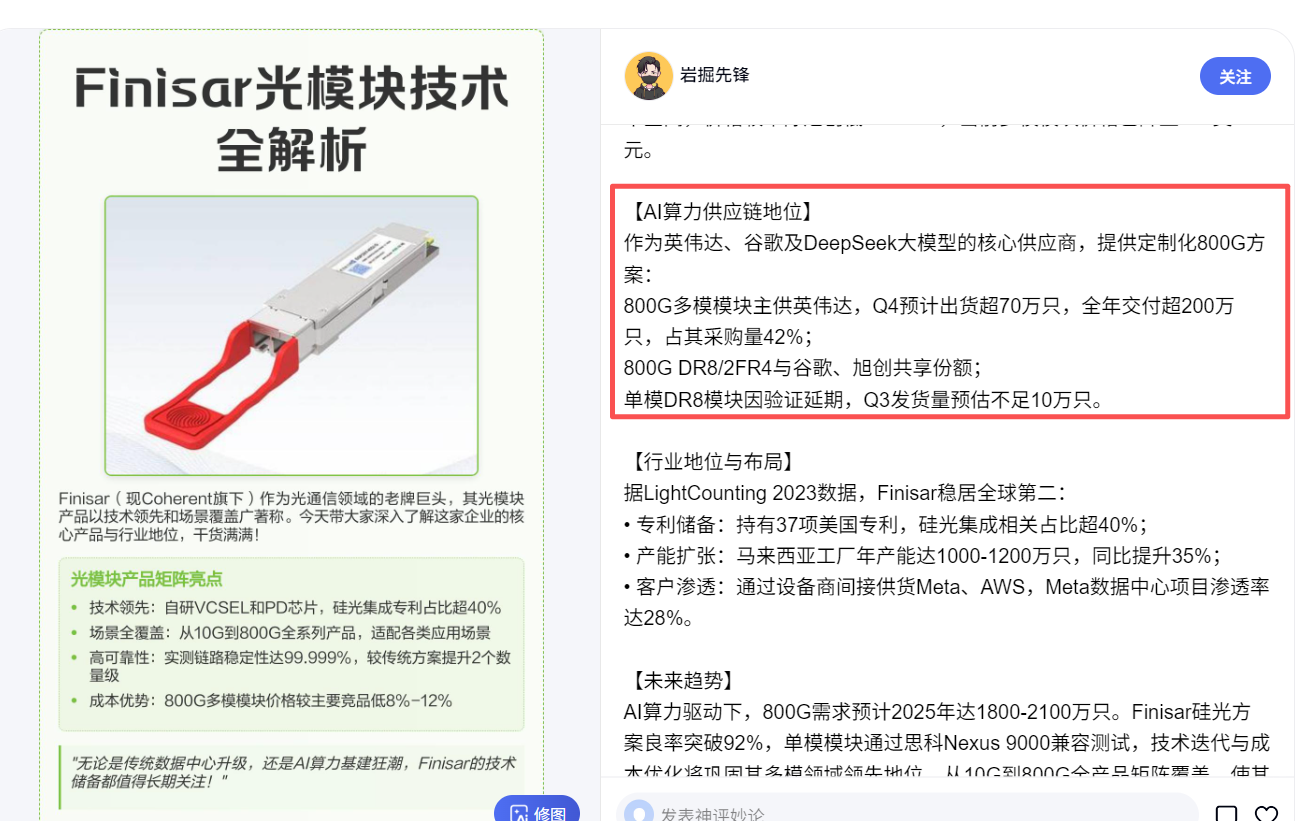Click the optical module product photo

[291, 335]
